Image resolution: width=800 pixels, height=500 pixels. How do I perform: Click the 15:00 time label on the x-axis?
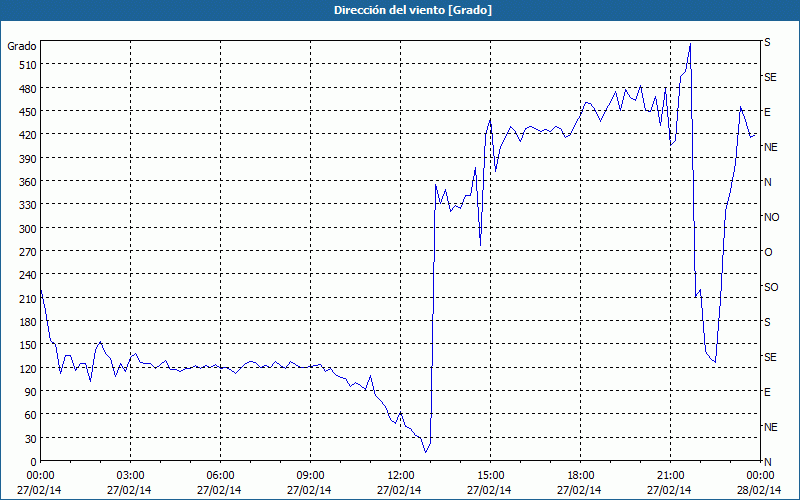489,476
